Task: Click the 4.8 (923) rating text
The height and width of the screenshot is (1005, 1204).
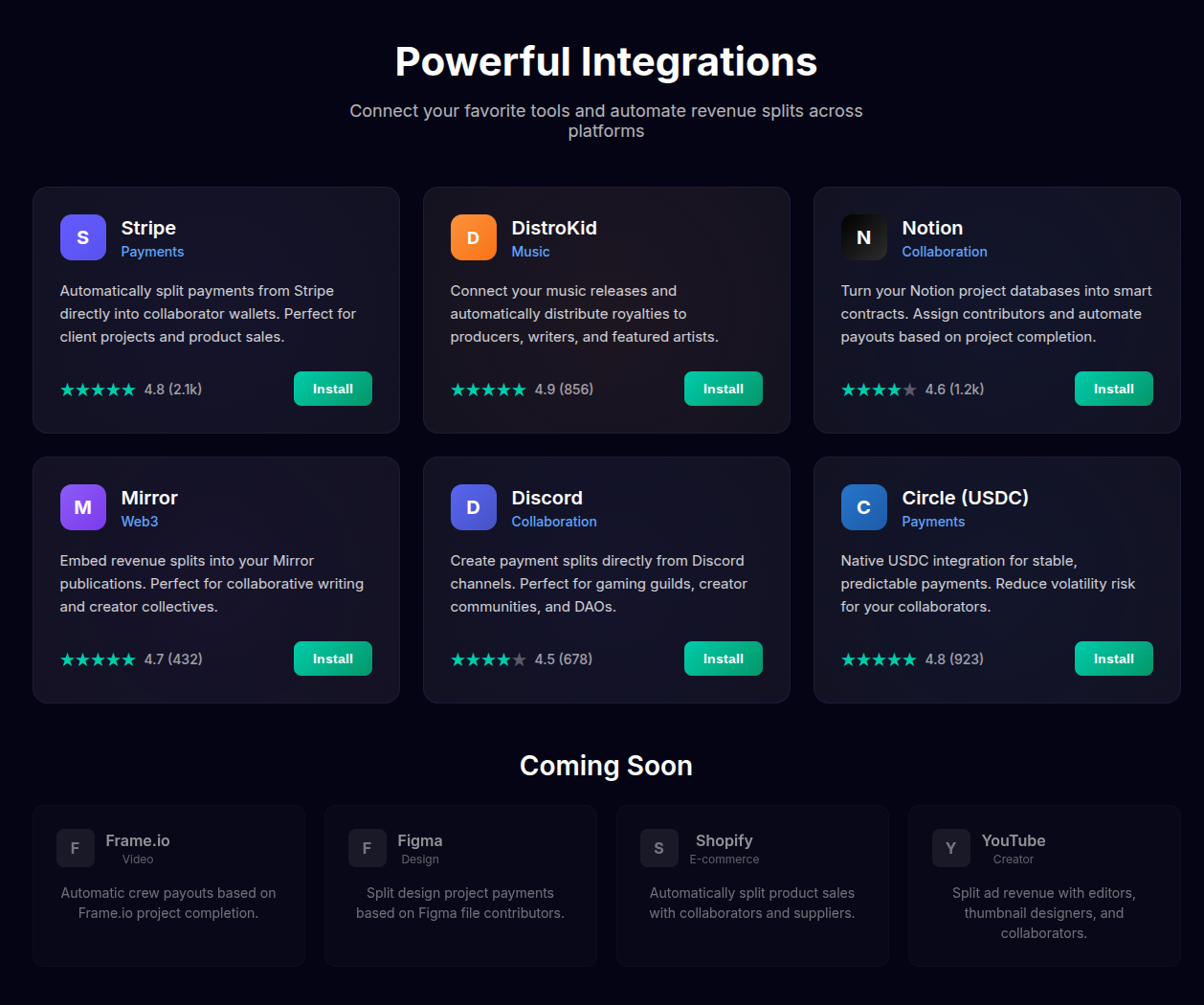Action: tap(954, 659)
